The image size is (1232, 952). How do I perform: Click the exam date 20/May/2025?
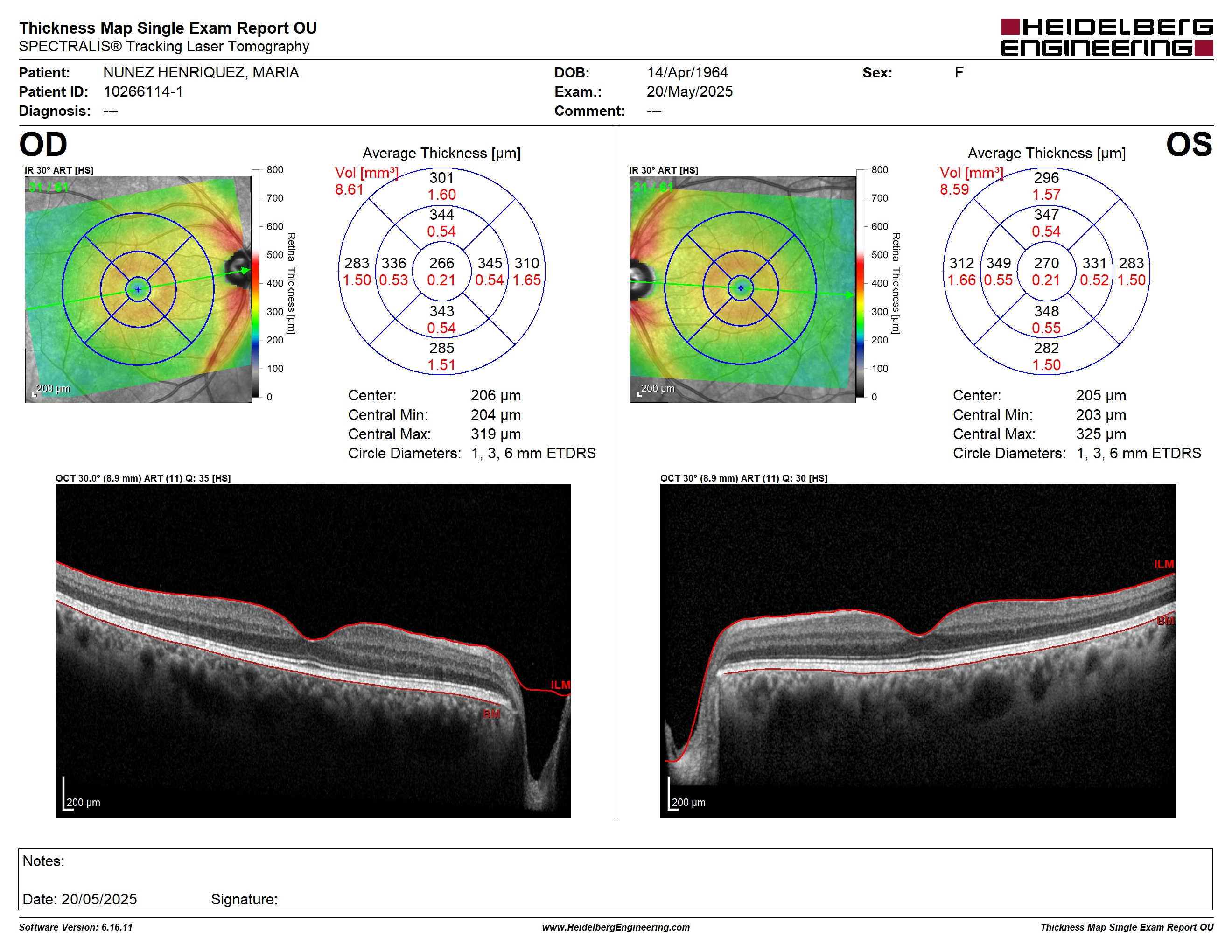pyautogui.click(x=689, y=92)
